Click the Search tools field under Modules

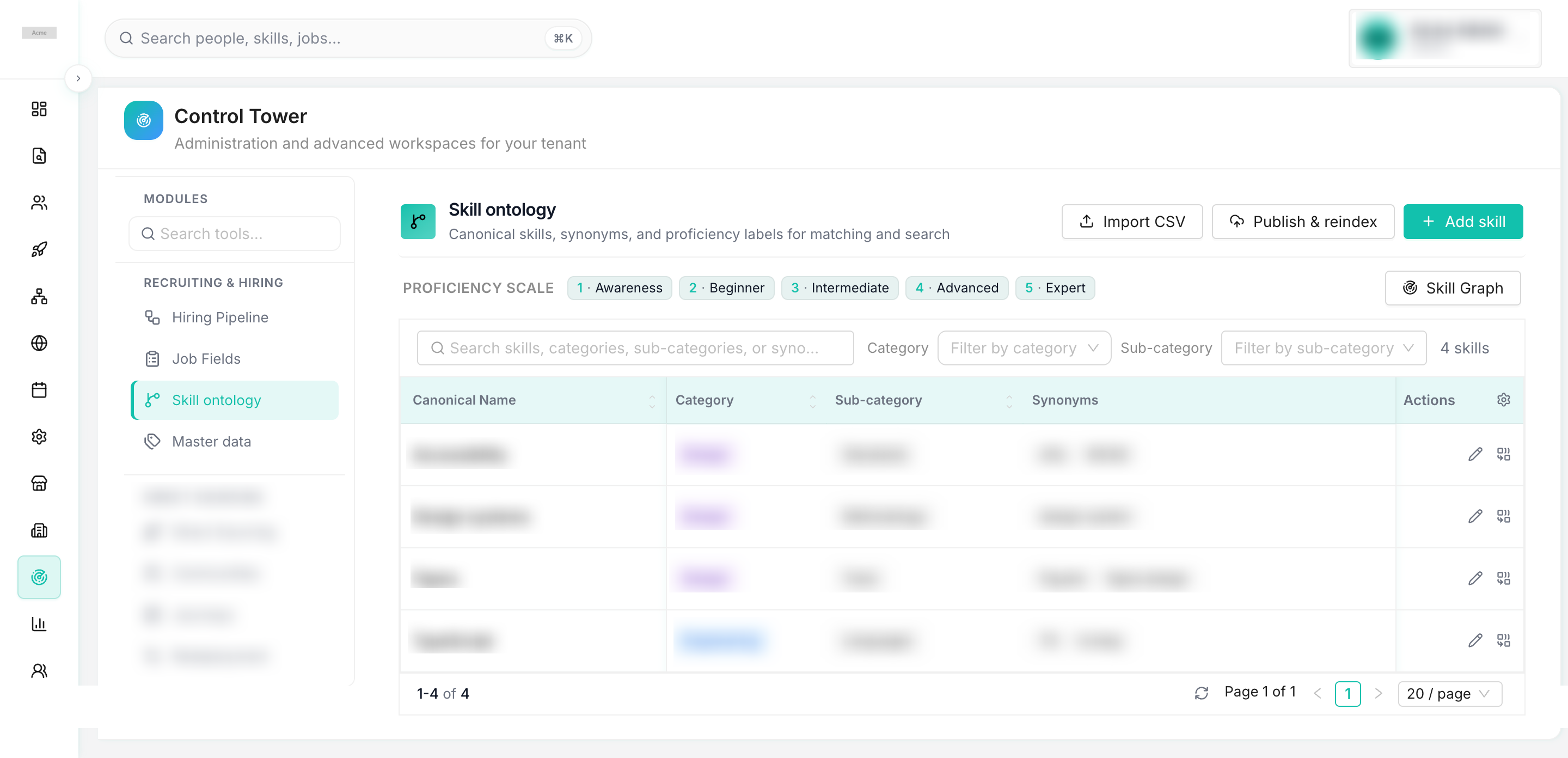234,234
